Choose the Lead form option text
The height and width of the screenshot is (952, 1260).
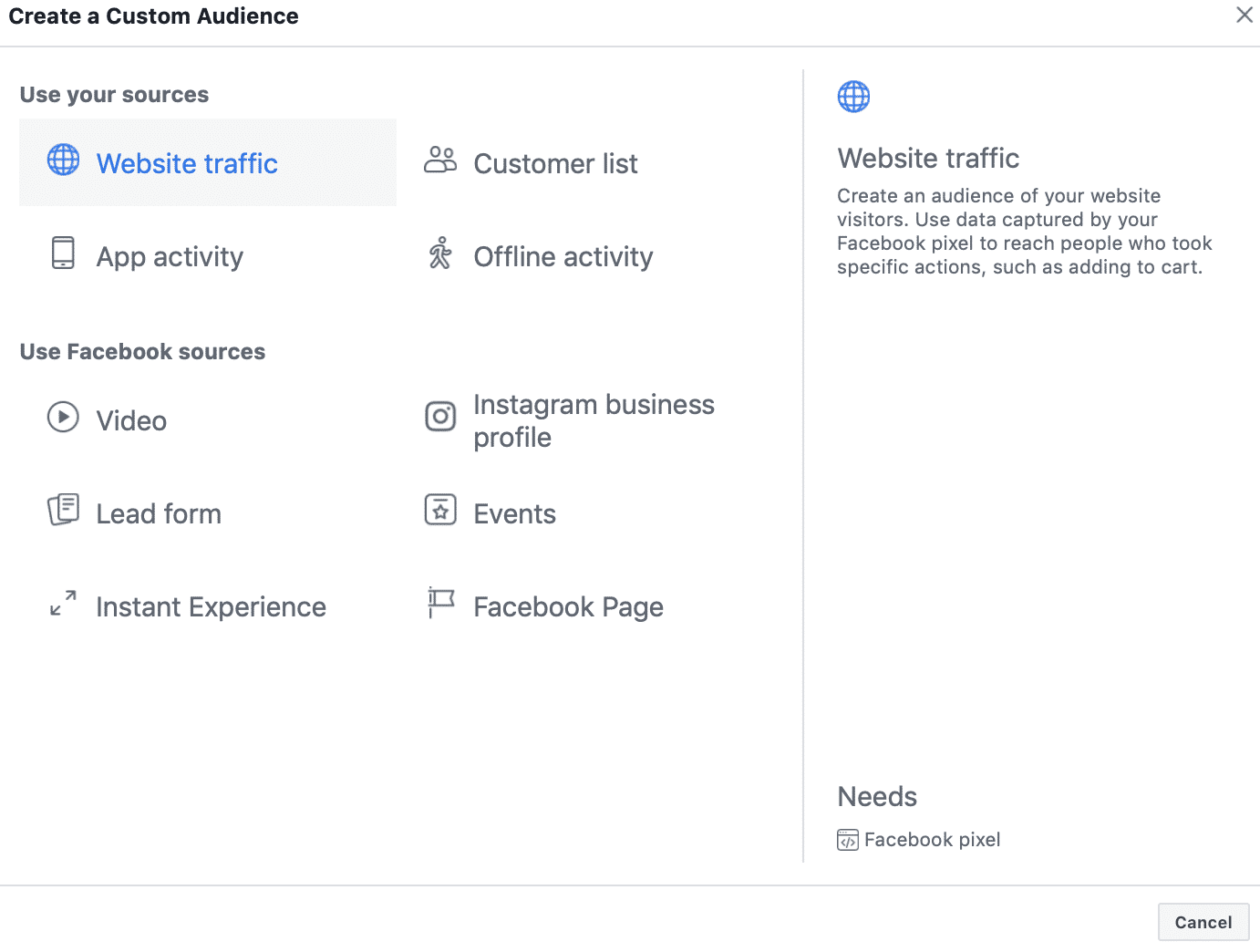click(159, 513)
